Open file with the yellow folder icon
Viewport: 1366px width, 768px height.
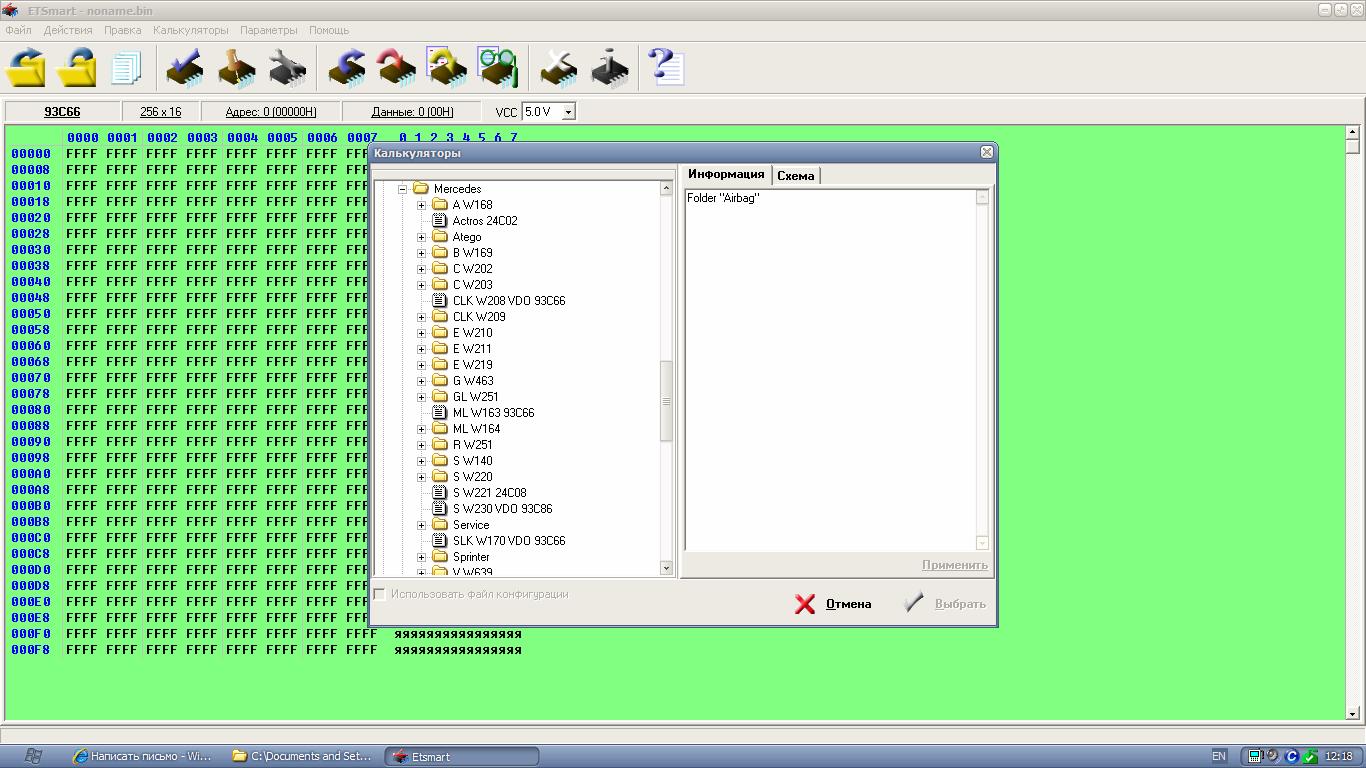pos(27,67)
